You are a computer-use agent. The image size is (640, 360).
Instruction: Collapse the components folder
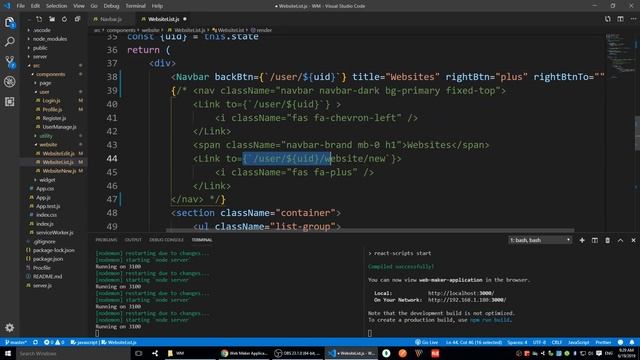point(50,74)
